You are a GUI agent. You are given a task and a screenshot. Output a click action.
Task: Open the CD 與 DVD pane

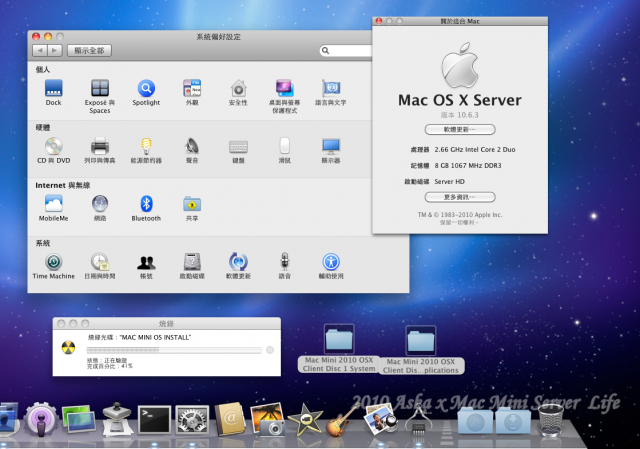pos(53,150)
